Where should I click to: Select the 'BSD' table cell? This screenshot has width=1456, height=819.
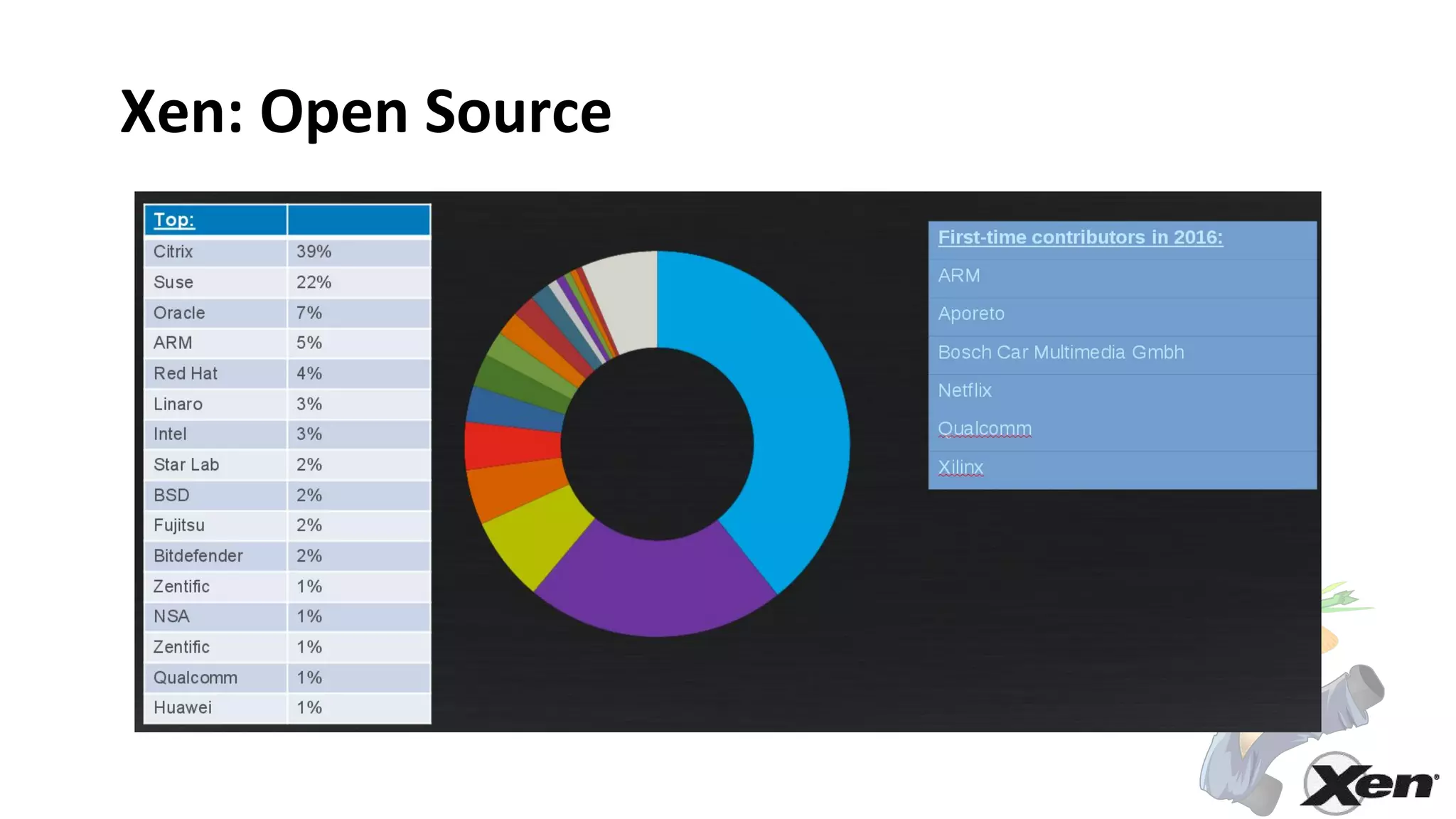click(x=215, y=495)
